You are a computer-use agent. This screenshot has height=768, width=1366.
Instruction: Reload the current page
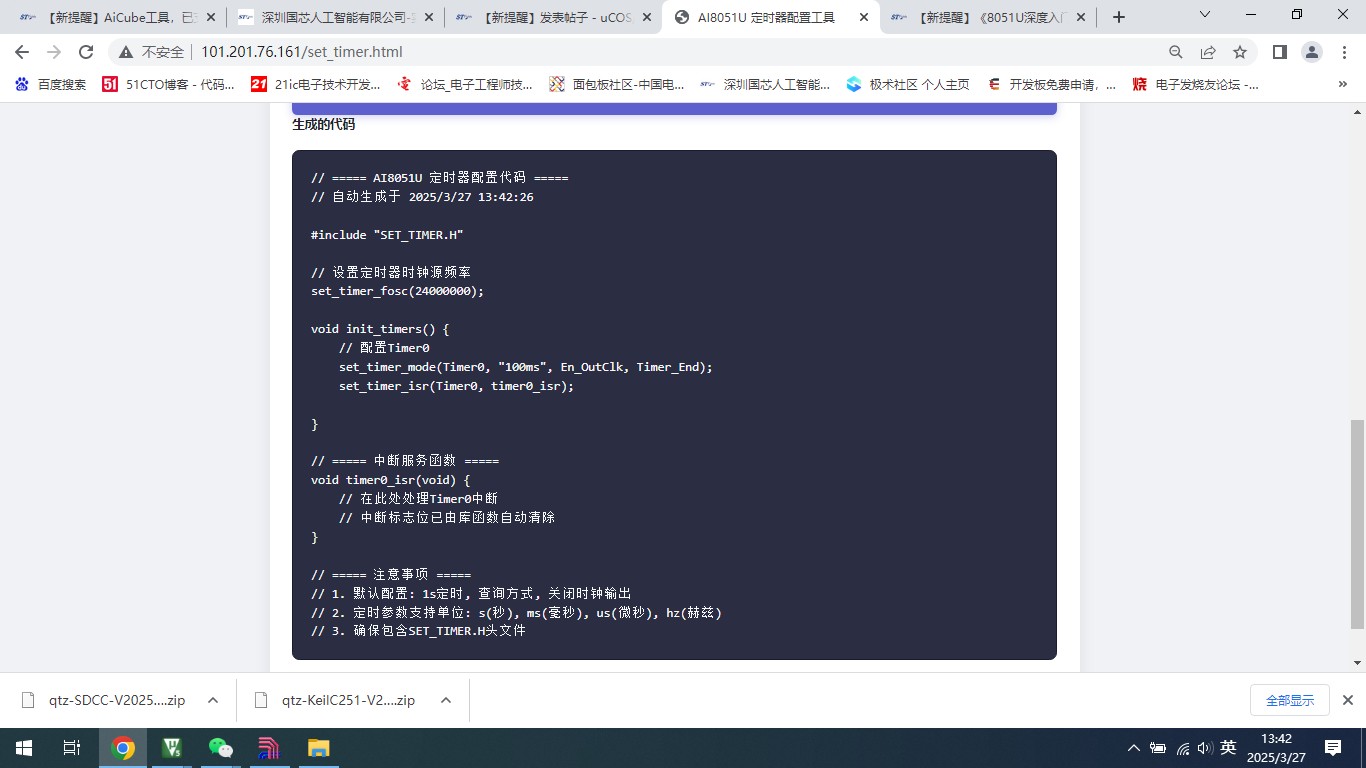click(86, 52)
